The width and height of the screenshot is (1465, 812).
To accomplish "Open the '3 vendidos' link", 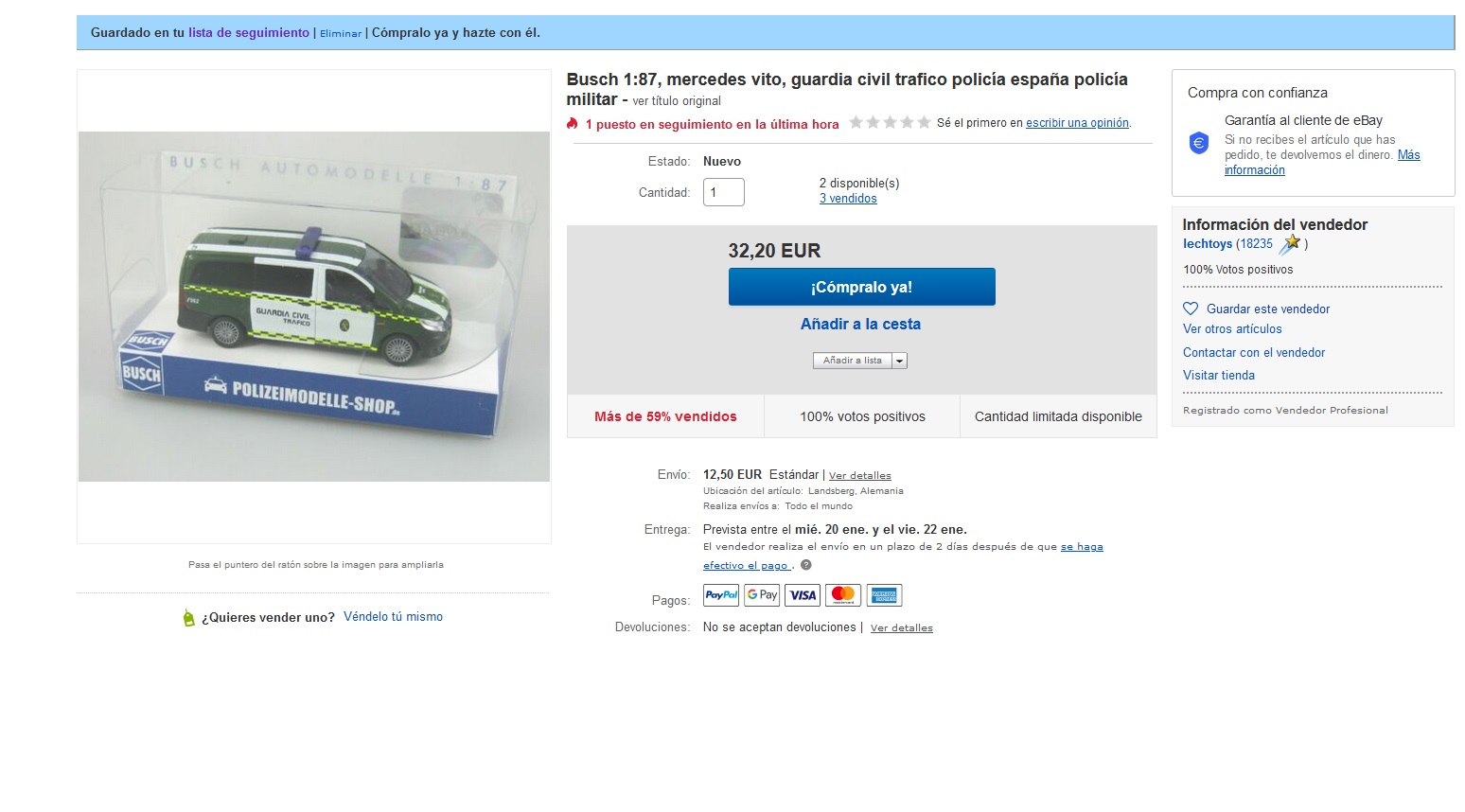I will point(848,199).
